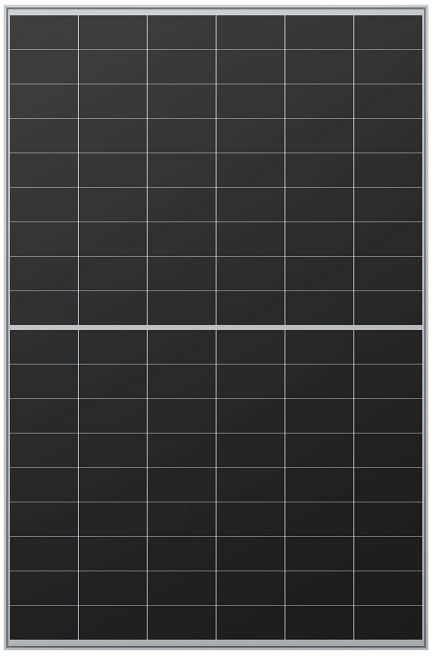434x658 pixels.
Task: Select the third cell in top row
Action: point(182,32)
